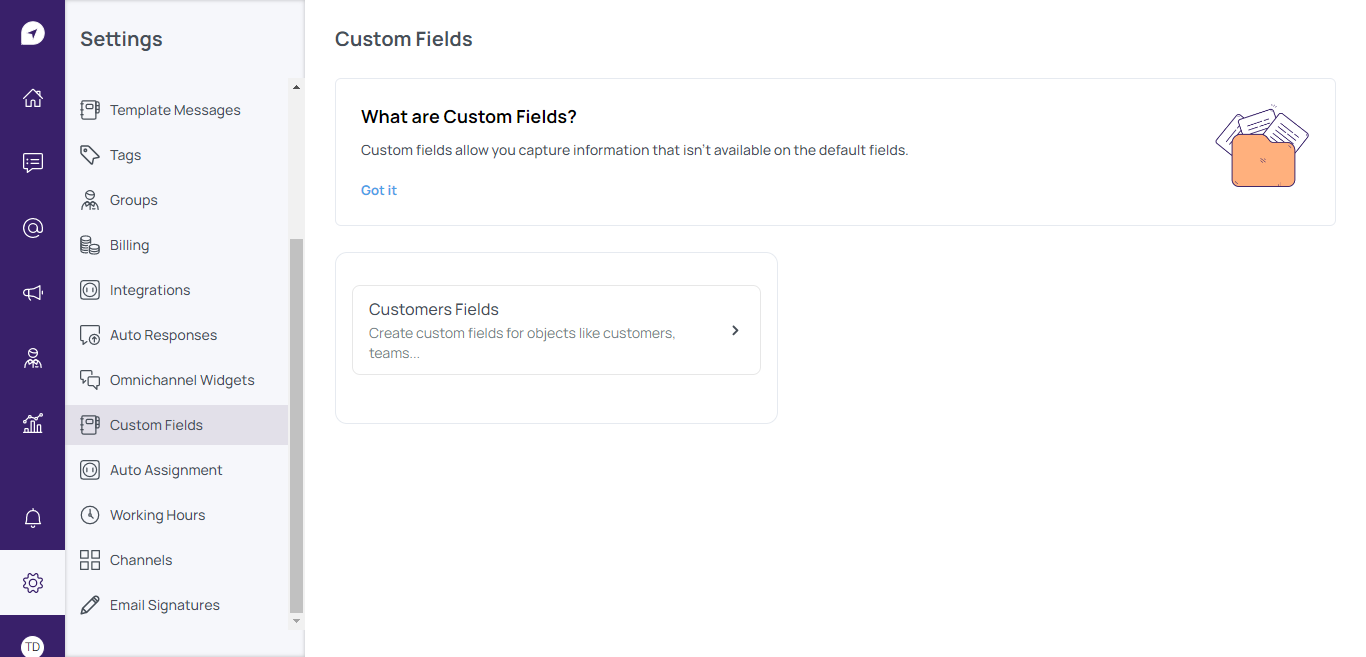Expand Customers Fields with the chevron arrow
This screenshot has height=657, width=1366.
(735, 330)
